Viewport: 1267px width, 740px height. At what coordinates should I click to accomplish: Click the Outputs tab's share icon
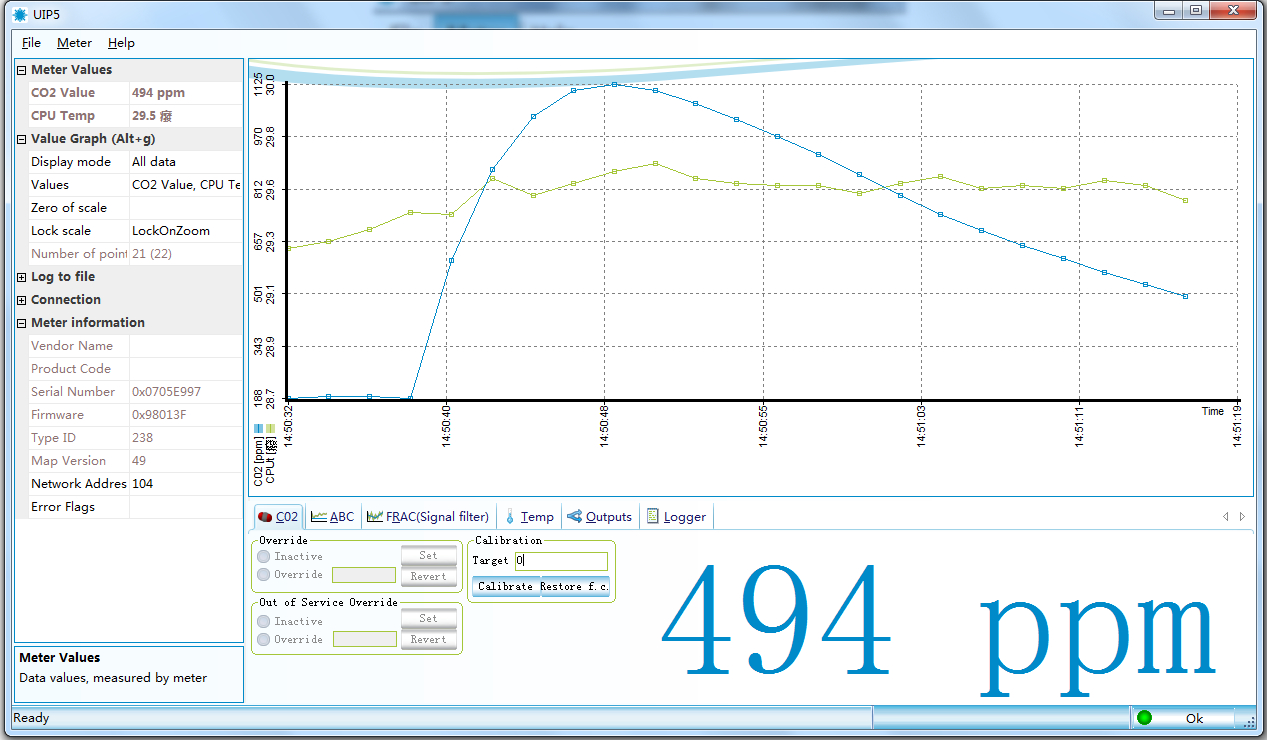point(574,517)
